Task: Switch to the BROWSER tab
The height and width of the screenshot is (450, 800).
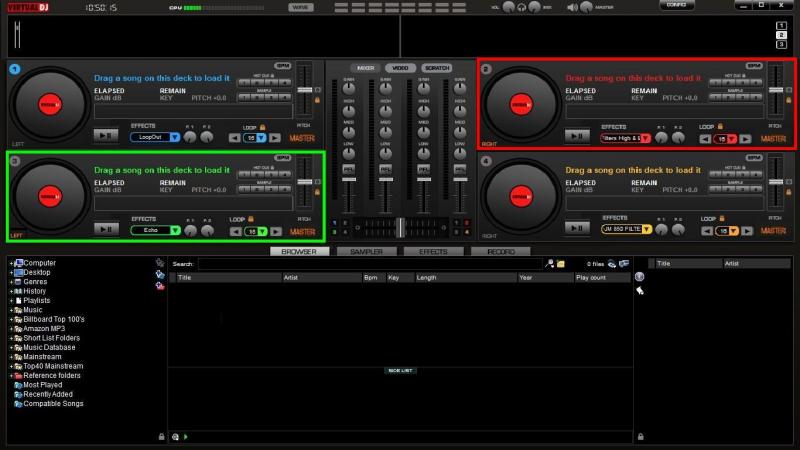Action: [299, 252]
